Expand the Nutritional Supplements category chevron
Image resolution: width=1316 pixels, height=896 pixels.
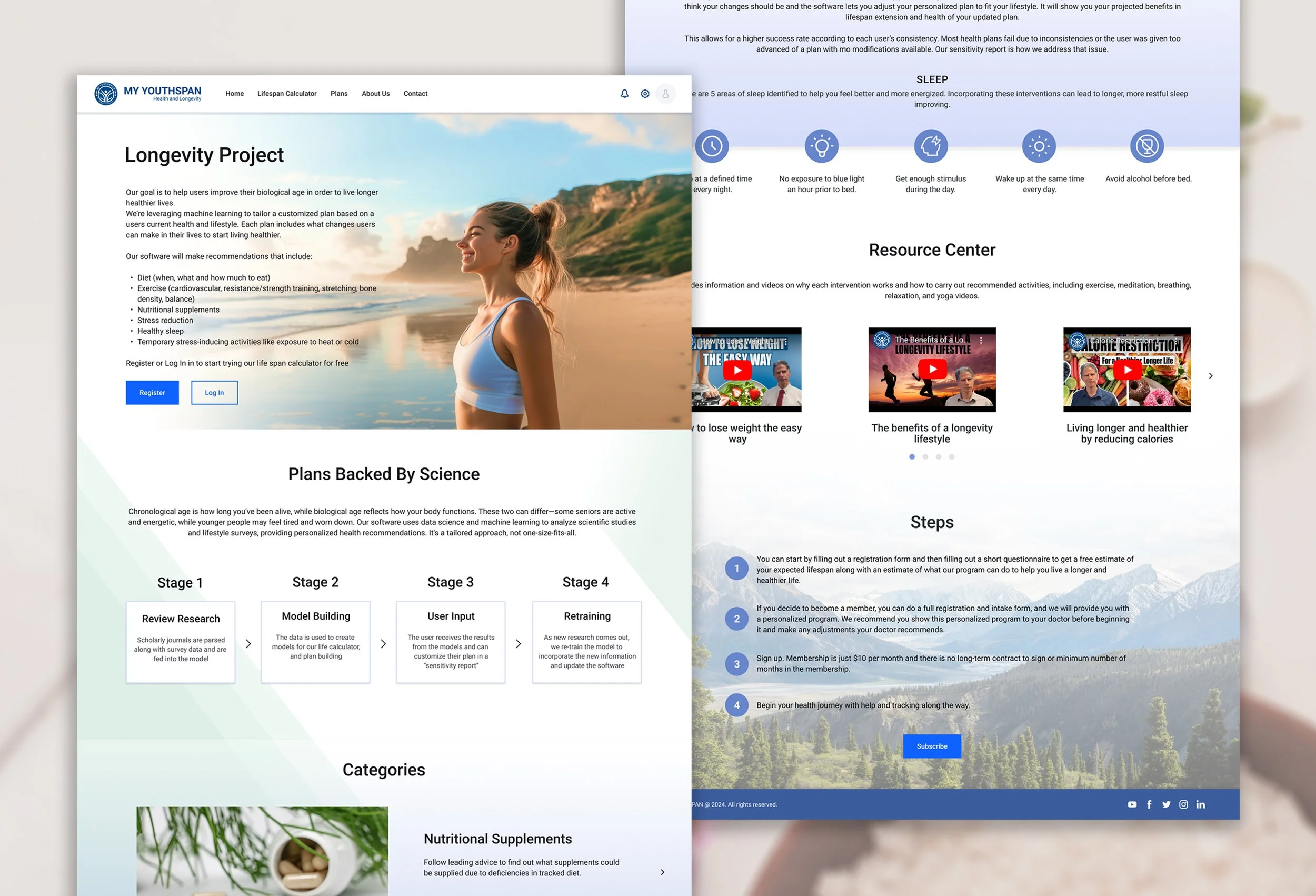click(663, 872)
